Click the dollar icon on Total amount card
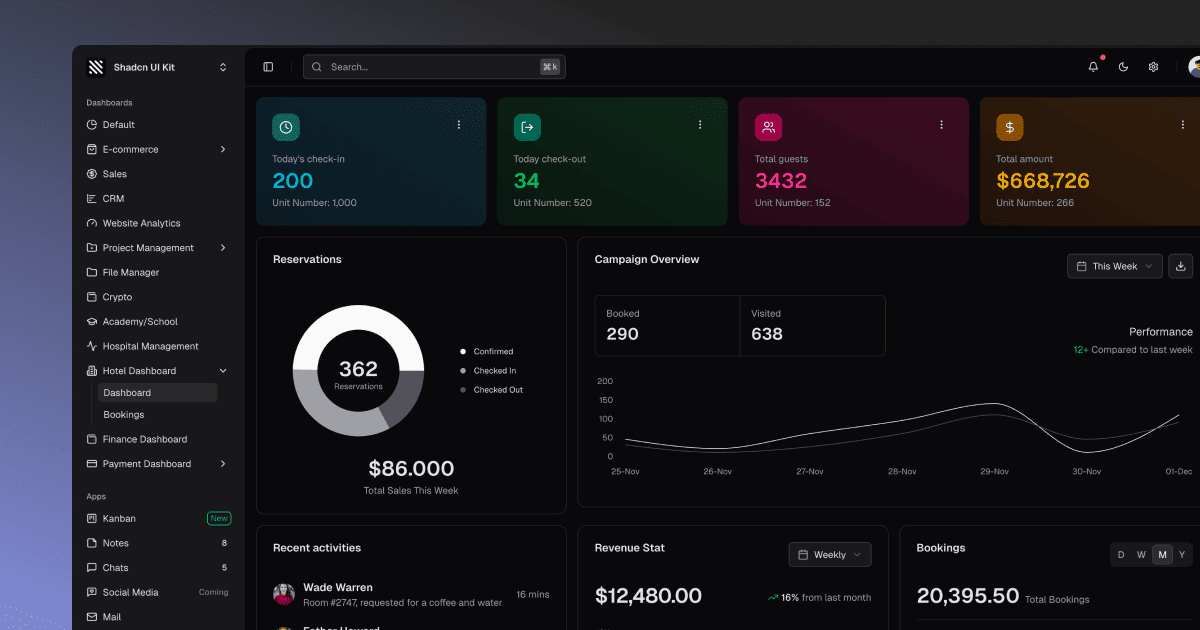Viewport: 1200px width, 630px height. 1009,127
